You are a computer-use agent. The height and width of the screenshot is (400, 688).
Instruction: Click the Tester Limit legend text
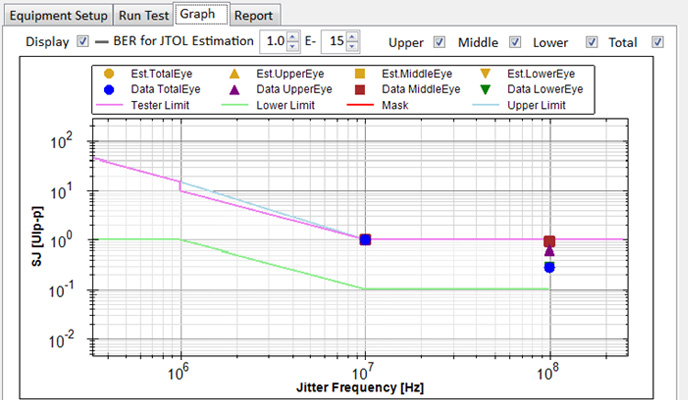point(160,105)
